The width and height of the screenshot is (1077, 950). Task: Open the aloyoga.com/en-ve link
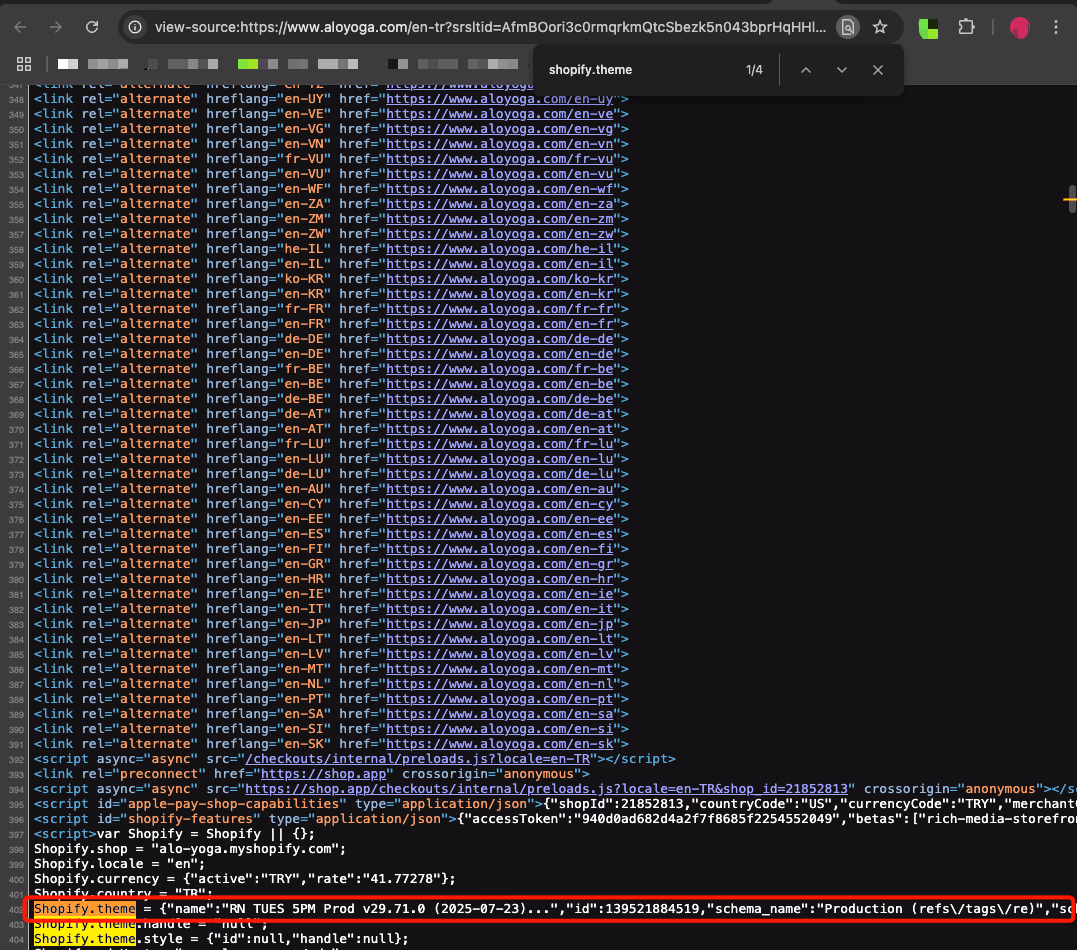499,114
